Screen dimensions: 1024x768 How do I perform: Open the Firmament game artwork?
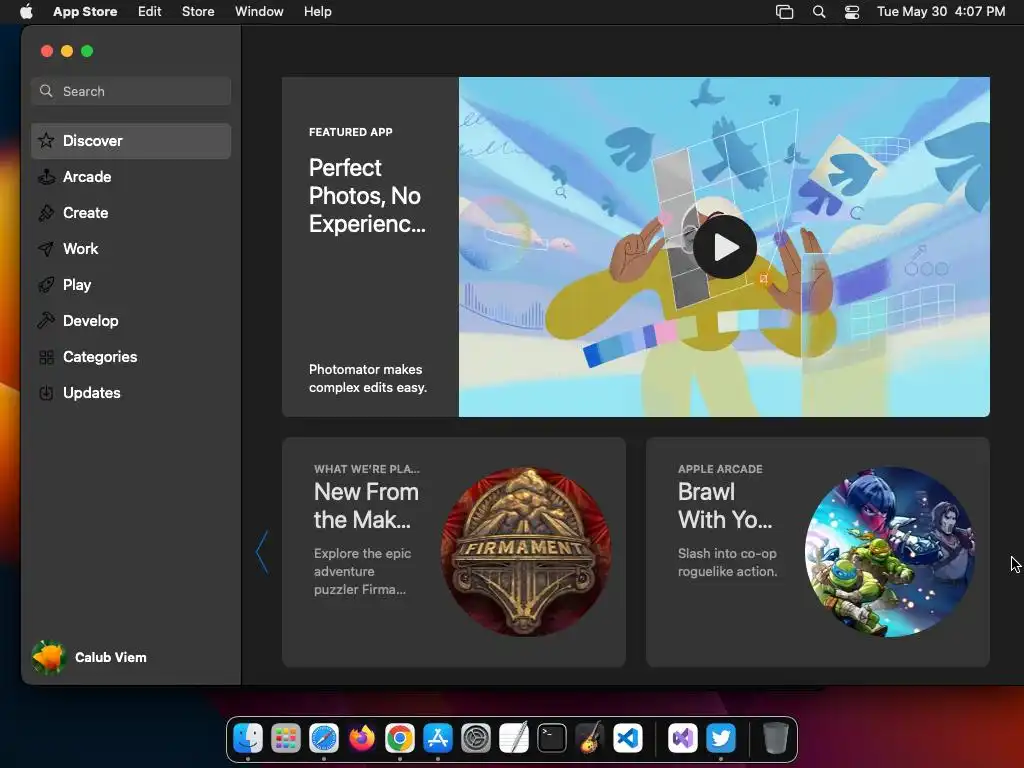pos(526,551)
